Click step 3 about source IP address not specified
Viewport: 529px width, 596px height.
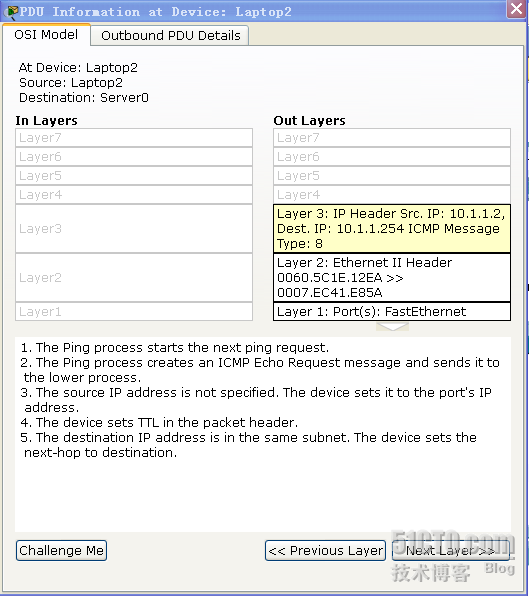click(256, 400)
